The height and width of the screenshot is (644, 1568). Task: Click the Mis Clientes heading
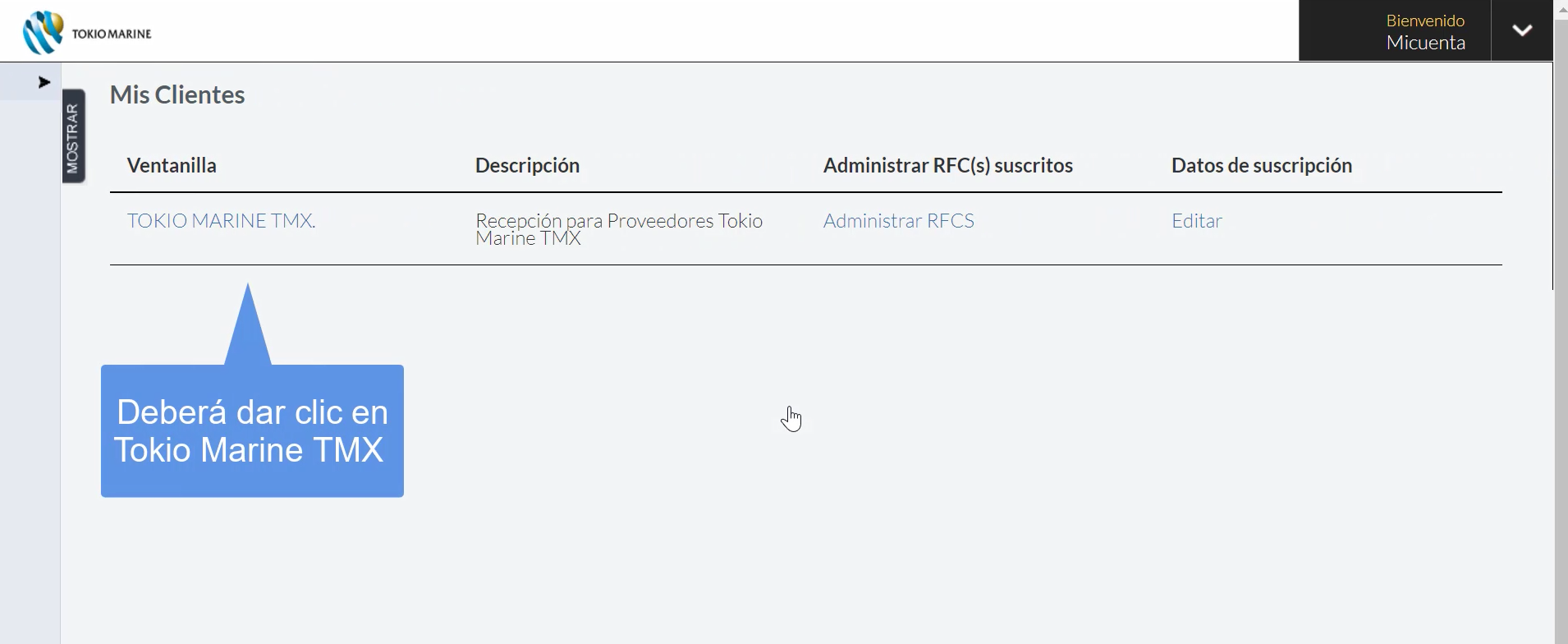tap(177, 94)
